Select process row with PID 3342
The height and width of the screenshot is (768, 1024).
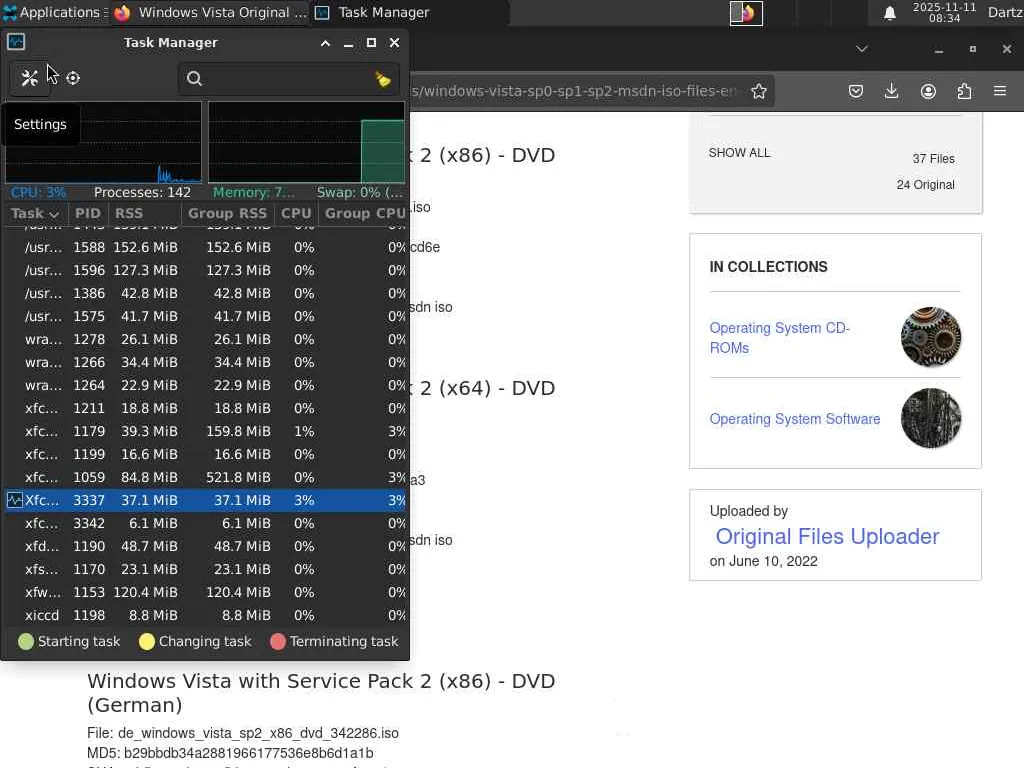(x=206, y=524)
